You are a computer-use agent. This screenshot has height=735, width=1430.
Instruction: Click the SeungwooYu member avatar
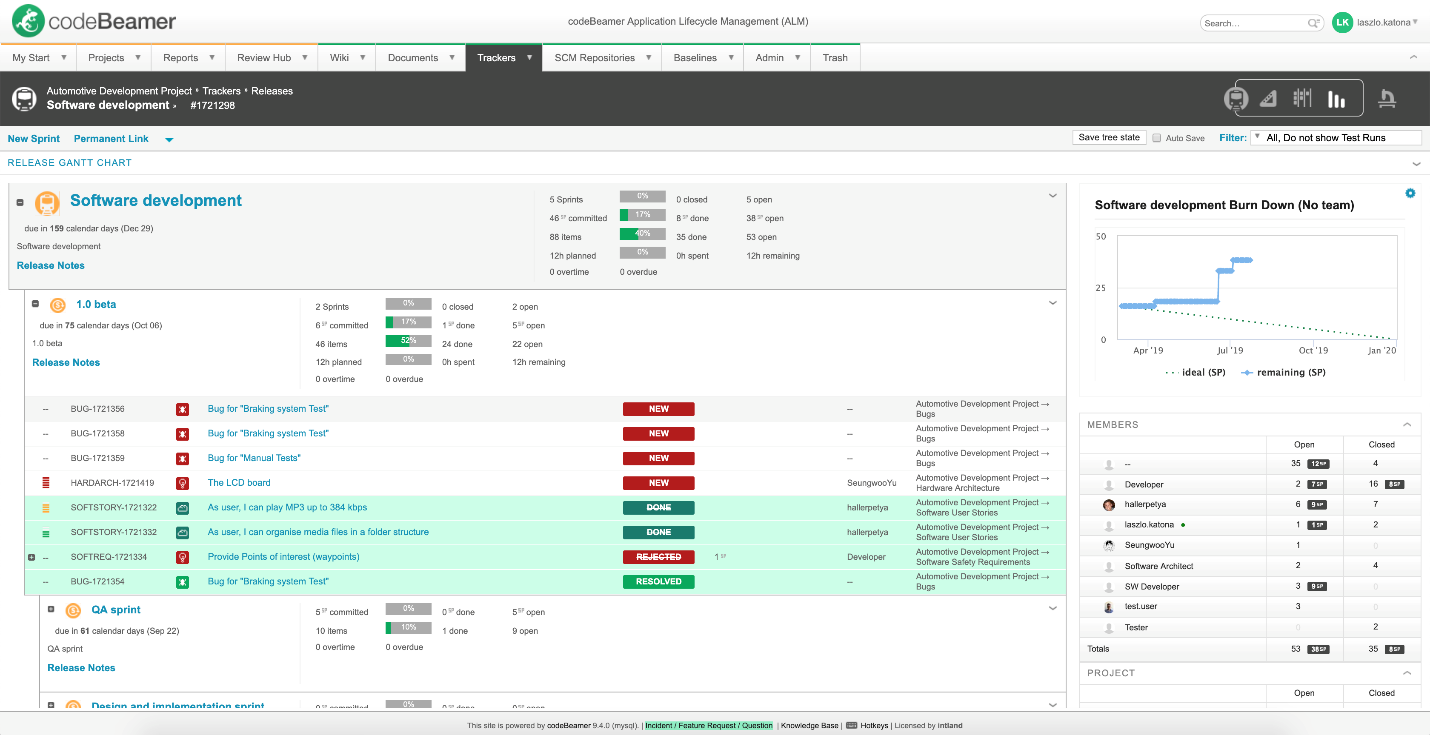1109,546
